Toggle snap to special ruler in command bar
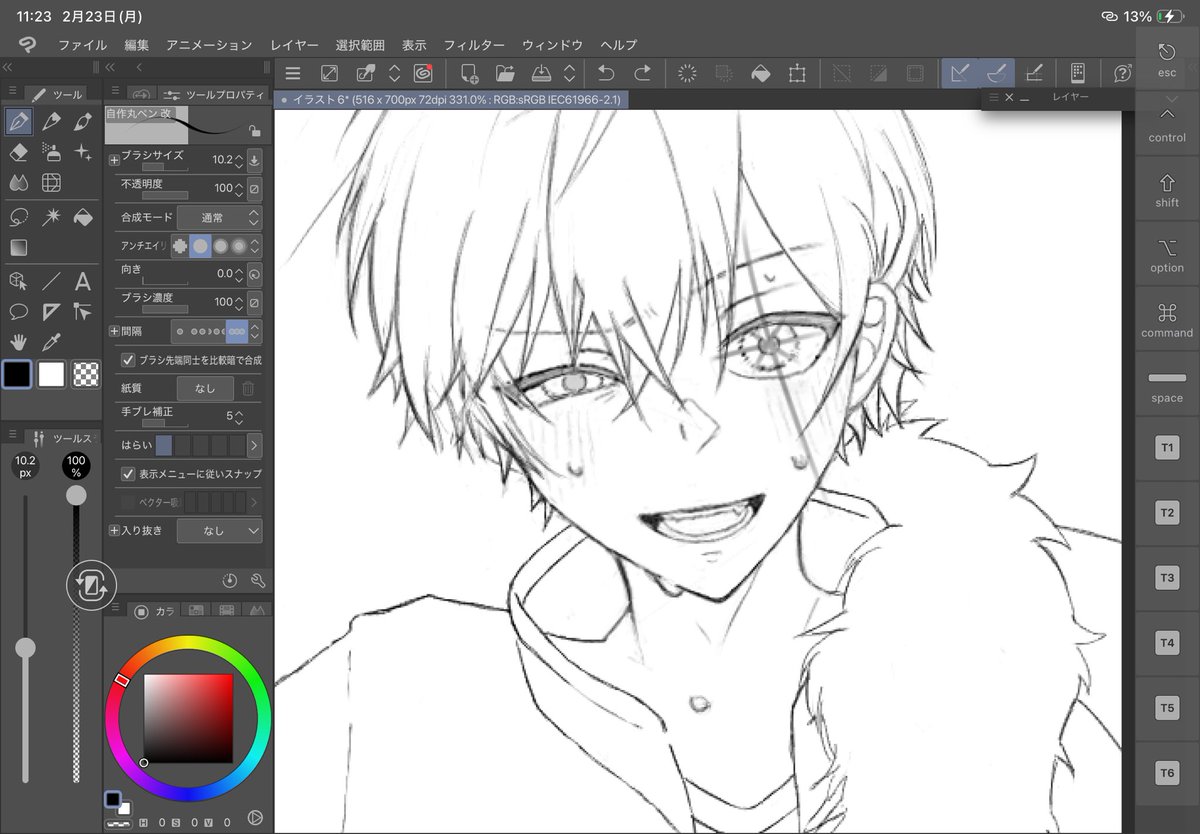 pyautogui.click(x=997, y=73)
